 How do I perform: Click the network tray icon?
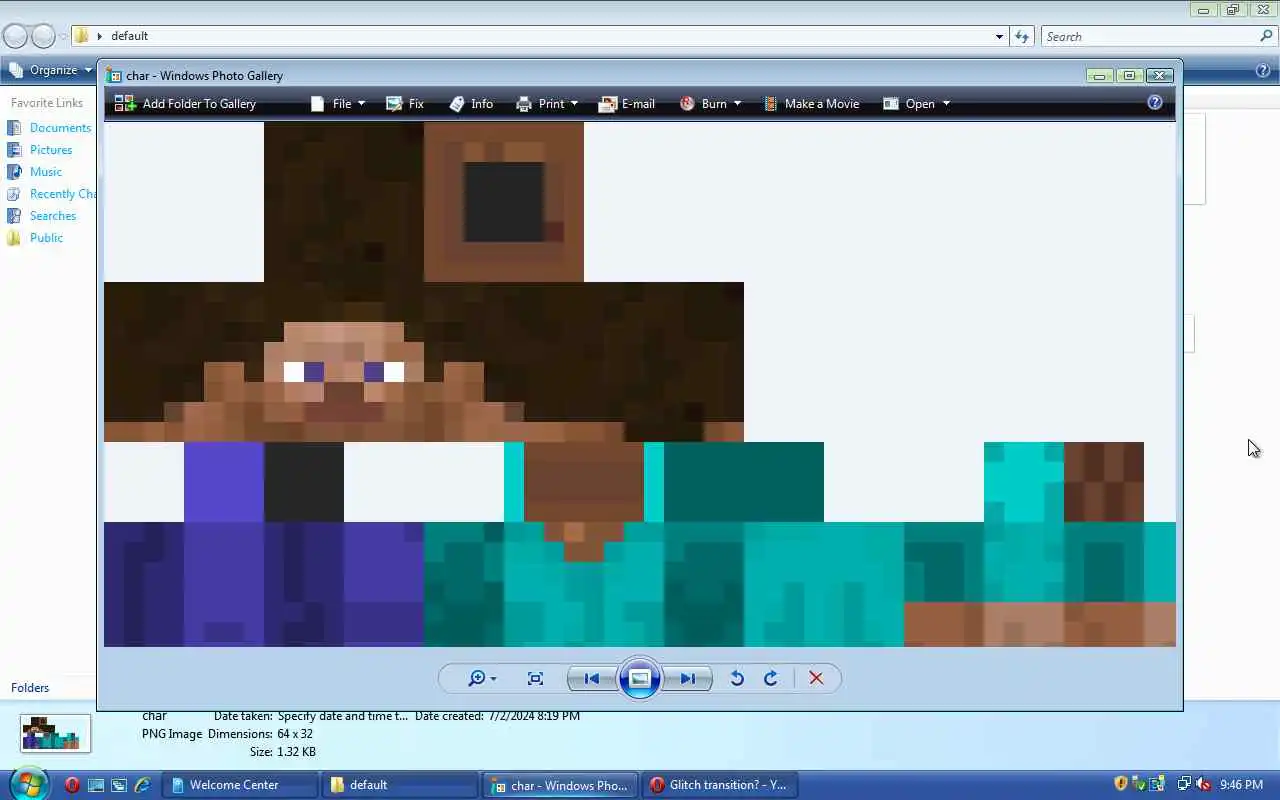[x=1184, y=784]
